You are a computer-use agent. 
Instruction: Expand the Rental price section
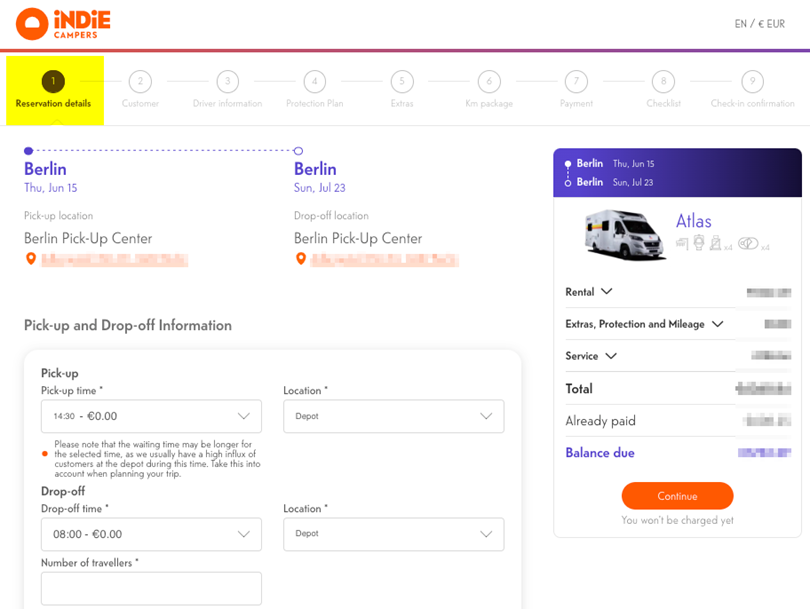click(589, 292)
